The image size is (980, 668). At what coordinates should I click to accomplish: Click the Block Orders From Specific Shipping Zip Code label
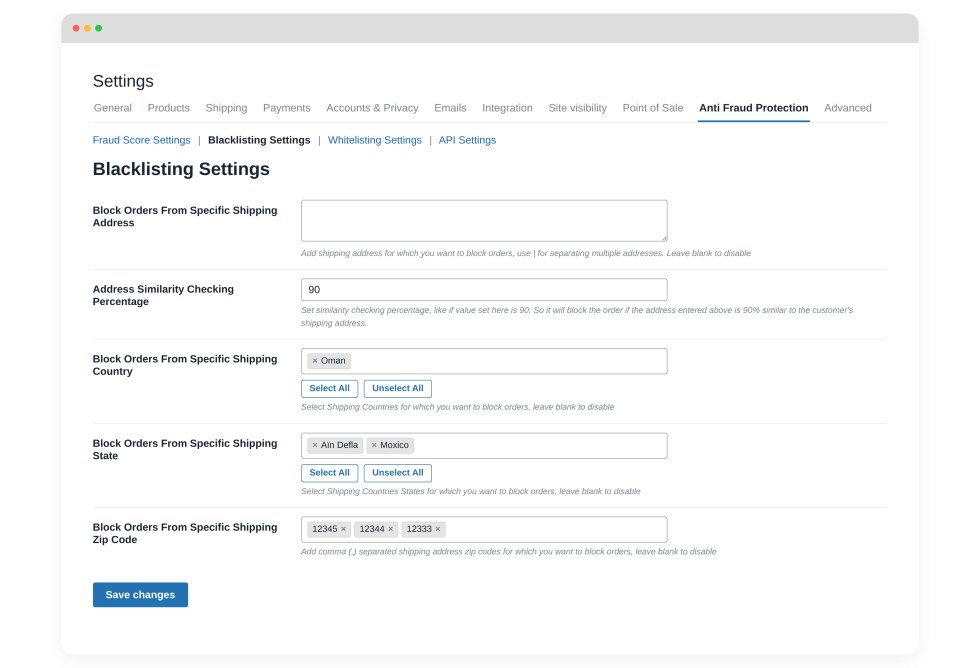[x=185, y=534]
